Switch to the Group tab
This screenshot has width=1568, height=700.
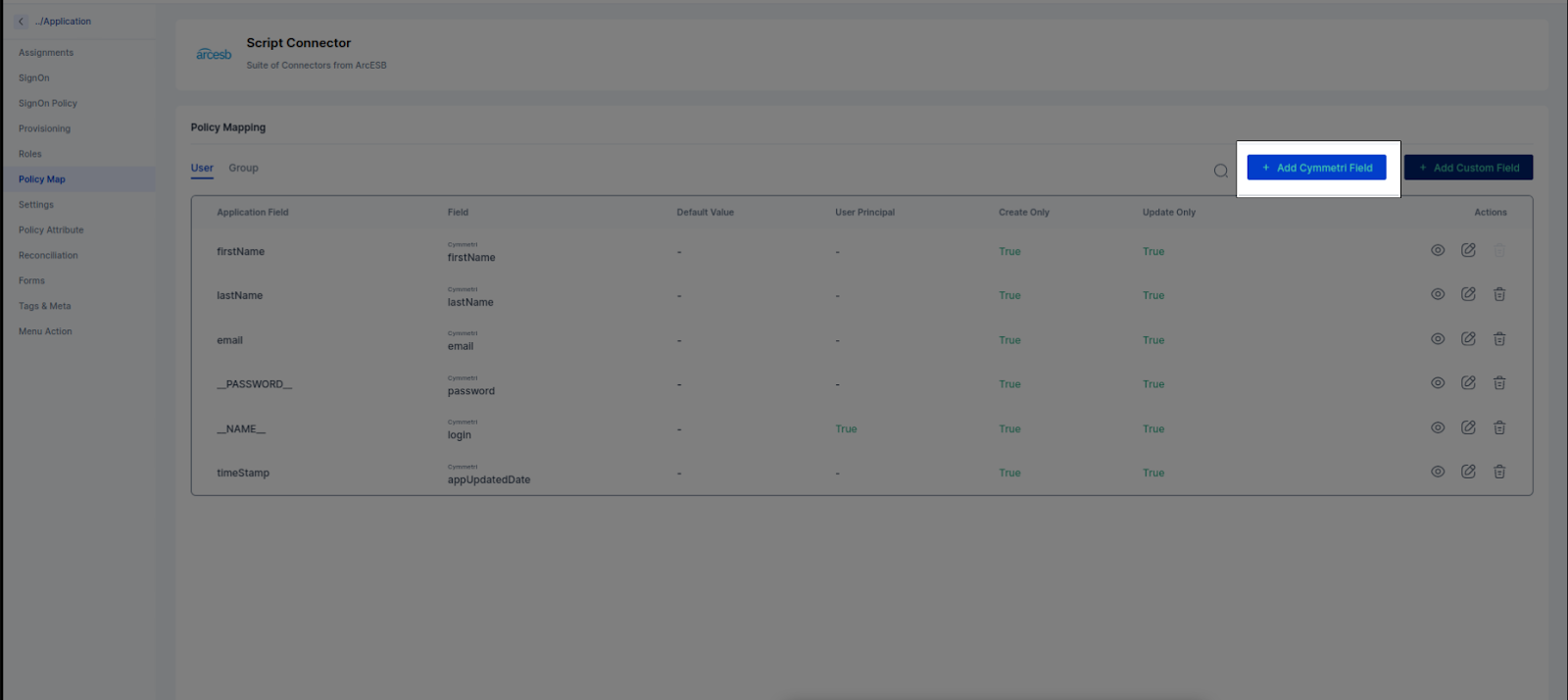point(243,168)
